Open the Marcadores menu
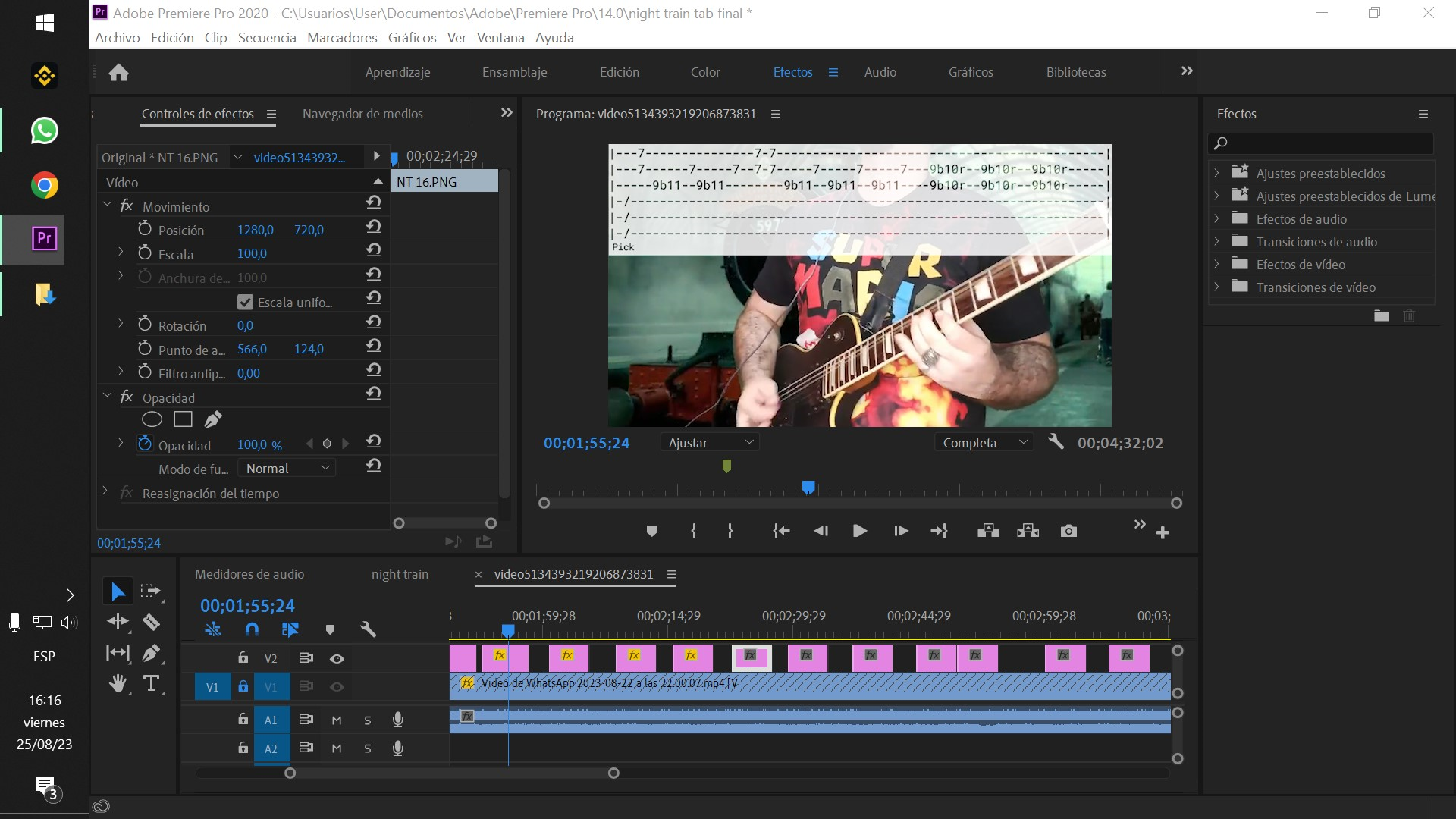This screenshot has width=1456, height=819. 342,38
